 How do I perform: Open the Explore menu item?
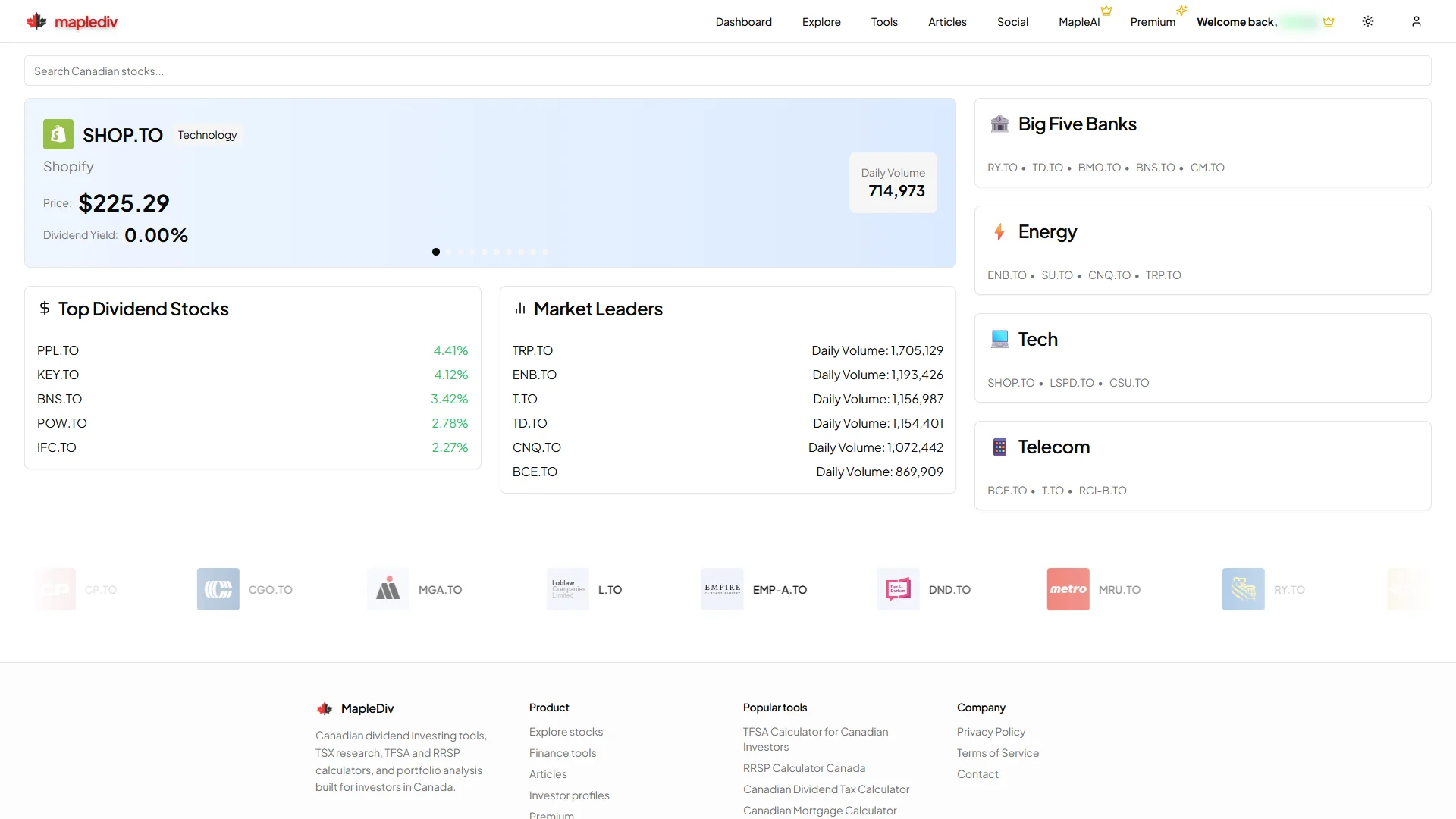click(x=821, y=22)
